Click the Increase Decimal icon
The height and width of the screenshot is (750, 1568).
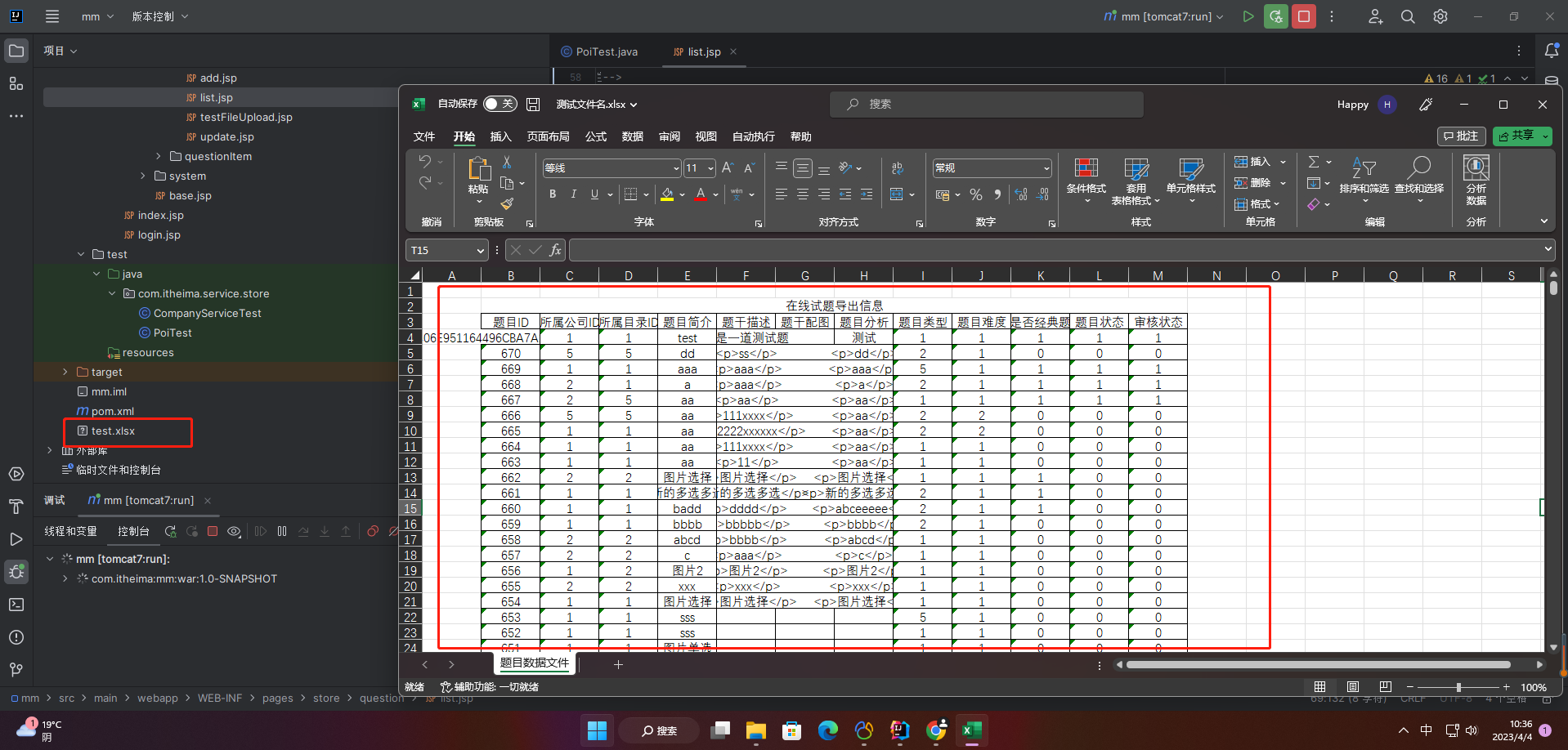click(x=1021, y=194)
